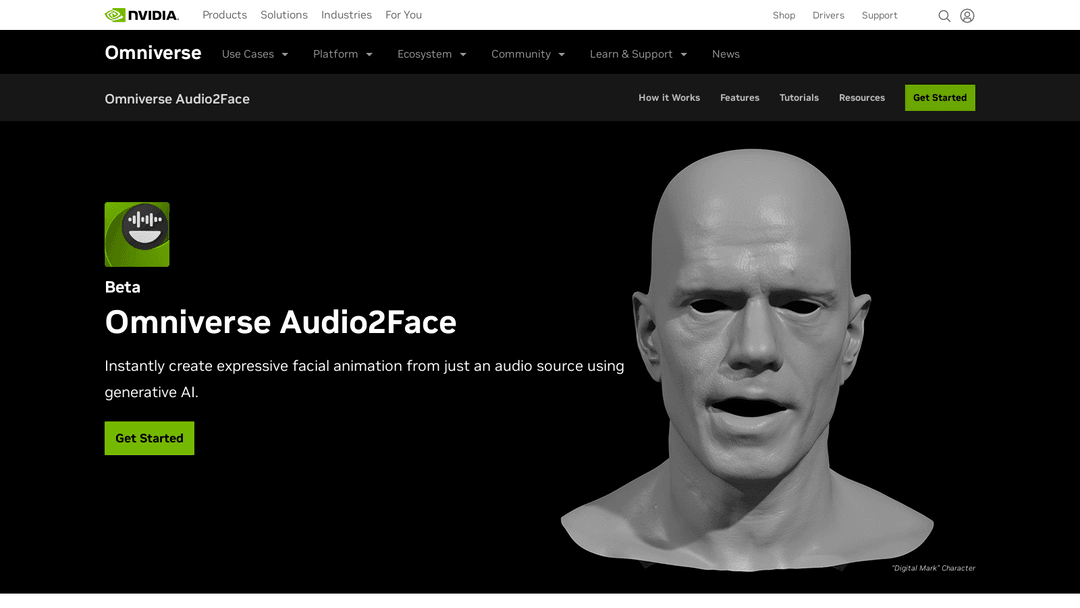Expand the Community dropdown menu
The height and width of the screenshot is (608, 1080).
(528, 54)
